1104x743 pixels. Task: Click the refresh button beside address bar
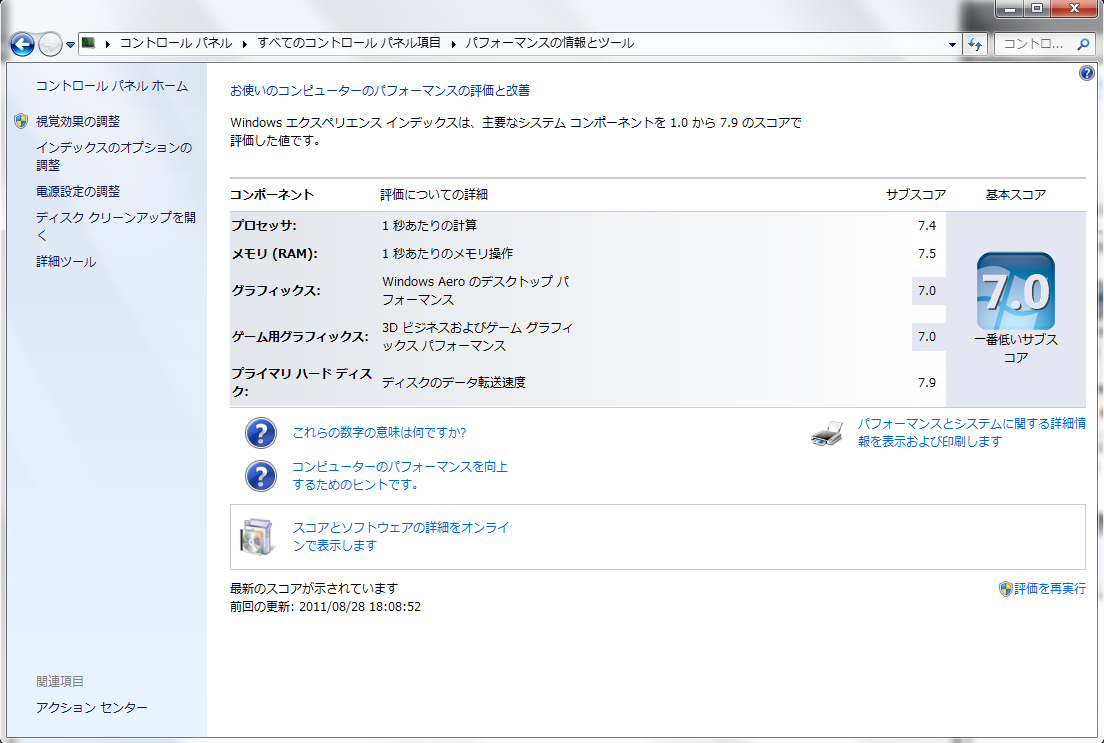[x=974, y=44]
